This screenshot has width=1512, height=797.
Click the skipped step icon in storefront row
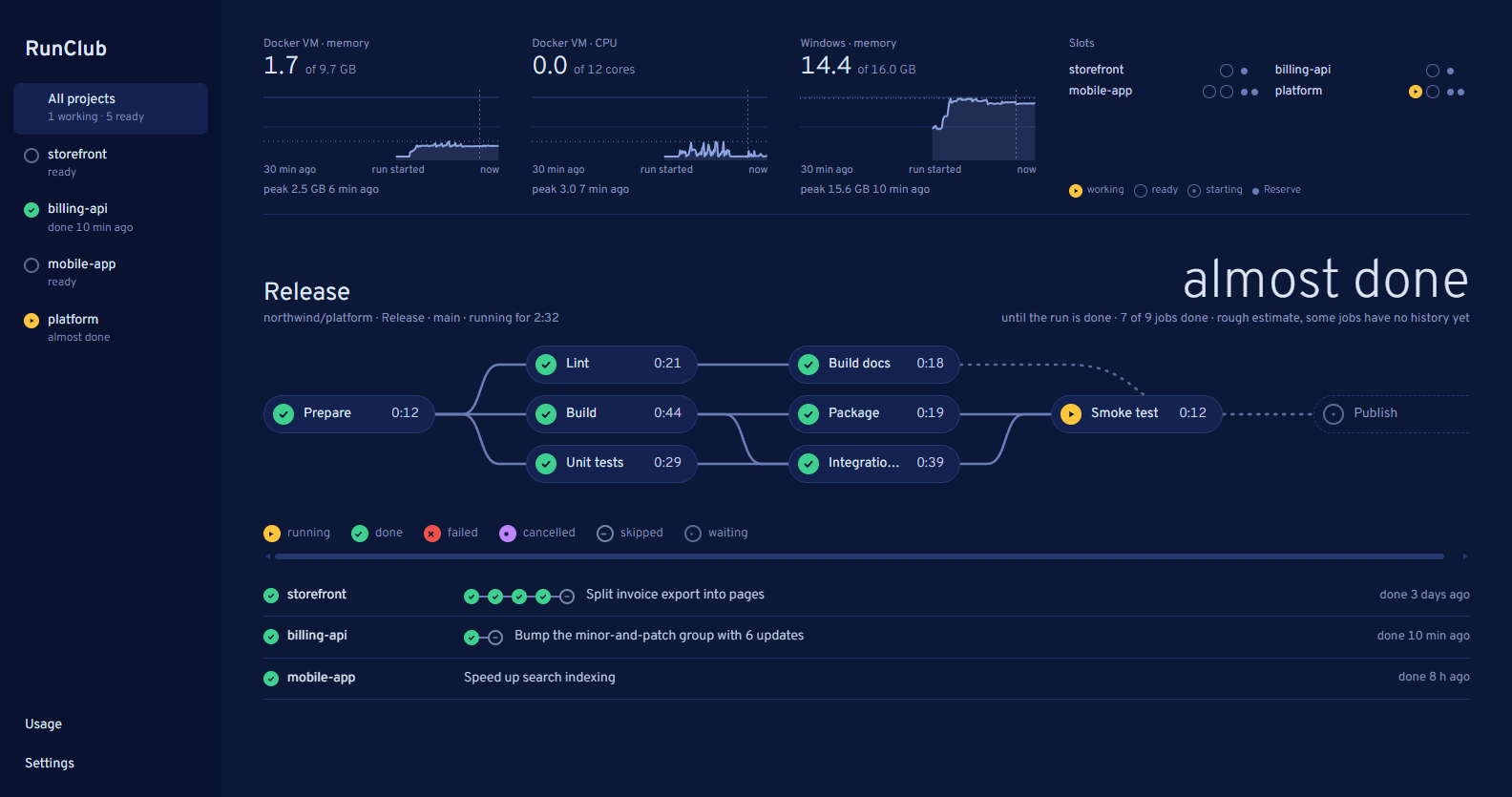tap(567, 597)
